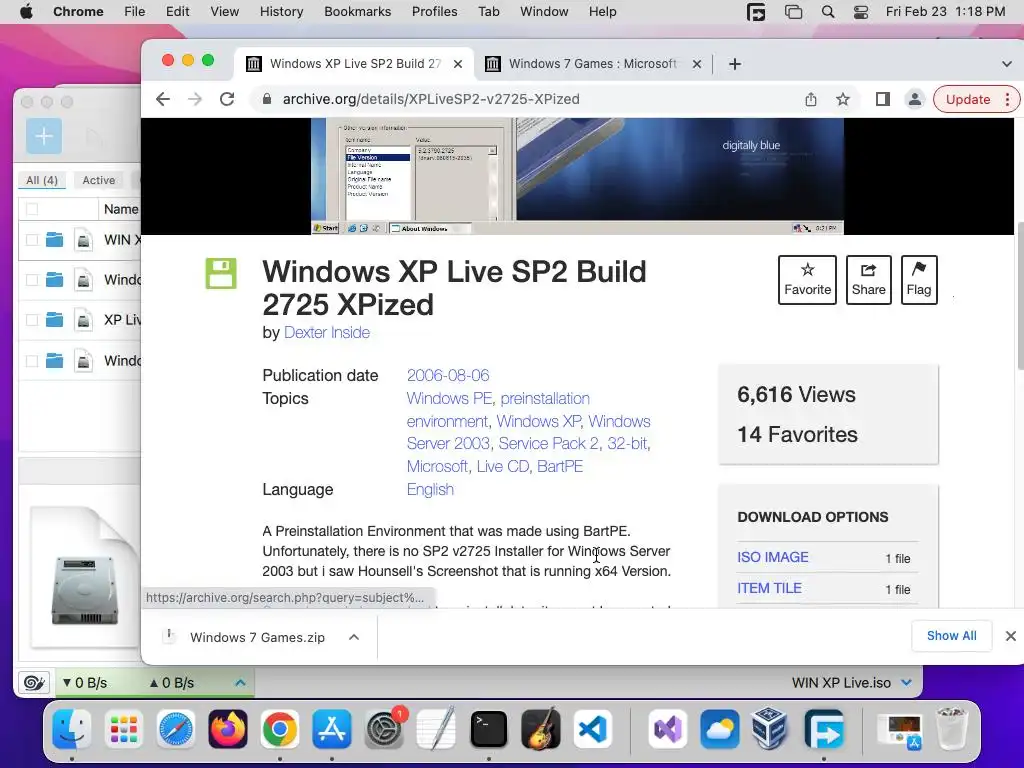Show All downloads
The height and width of the screenshot is (768, 1024).
tap(952, 636)
